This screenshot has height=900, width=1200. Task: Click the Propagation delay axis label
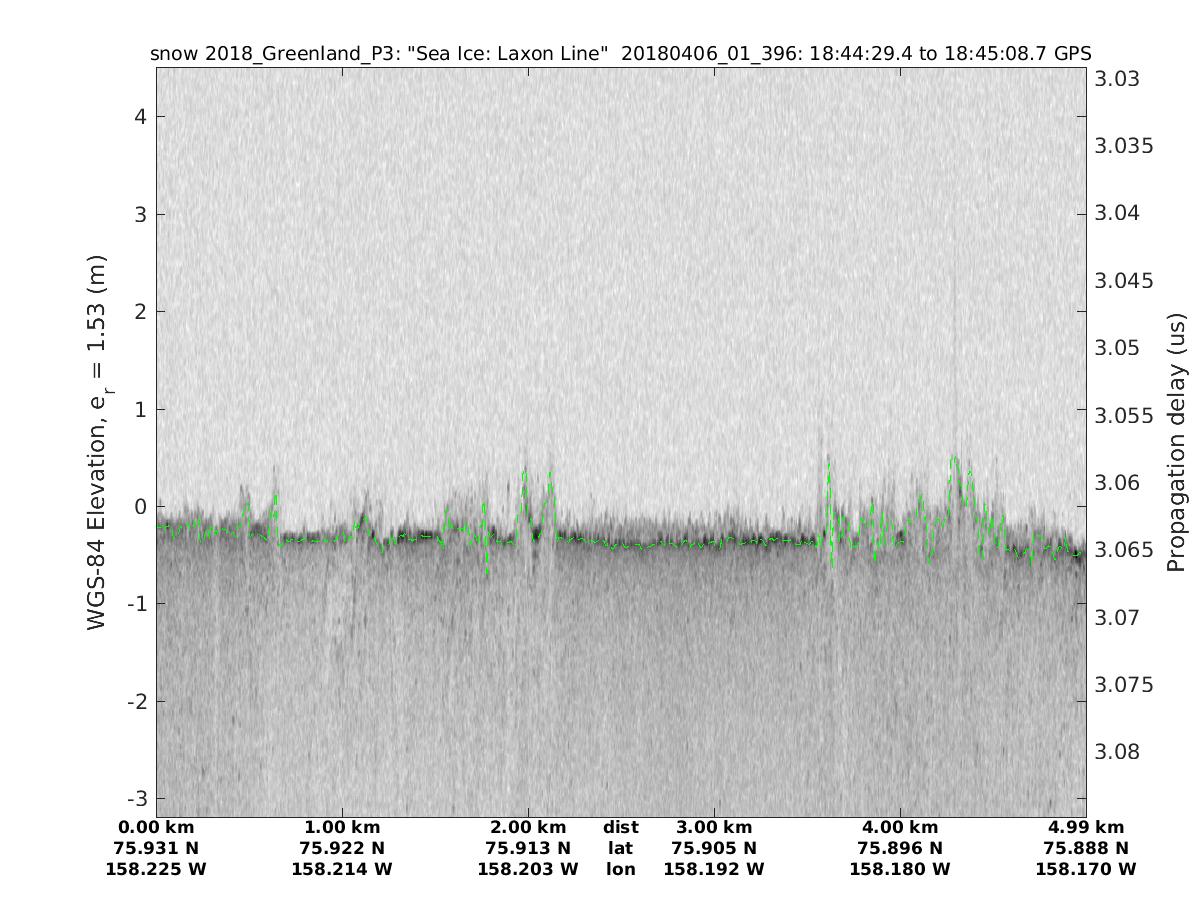pyautogui.click(x=1175, y=442)
